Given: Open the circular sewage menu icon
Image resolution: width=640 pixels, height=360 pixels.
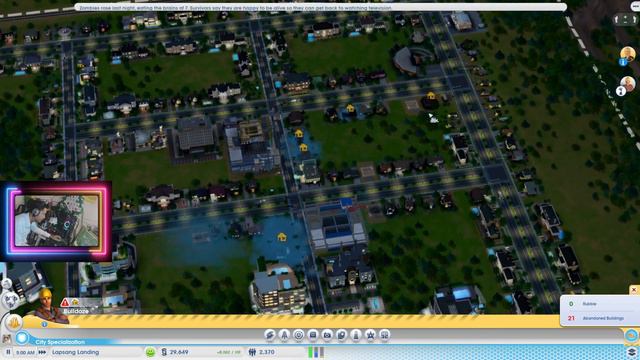Looking at the screenshot, I should point(299,335).
